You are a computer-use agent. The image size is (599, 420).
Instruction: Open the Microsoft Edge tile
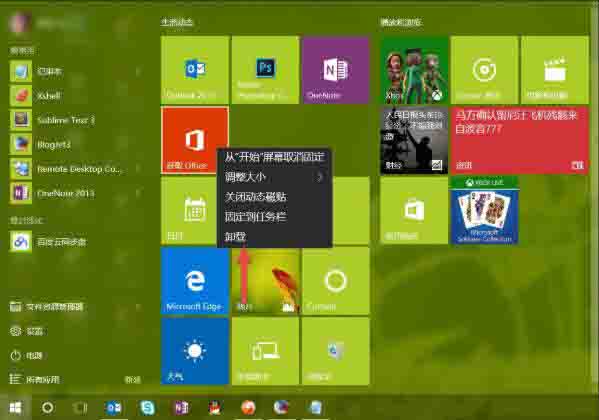click(x=195, y=281)
